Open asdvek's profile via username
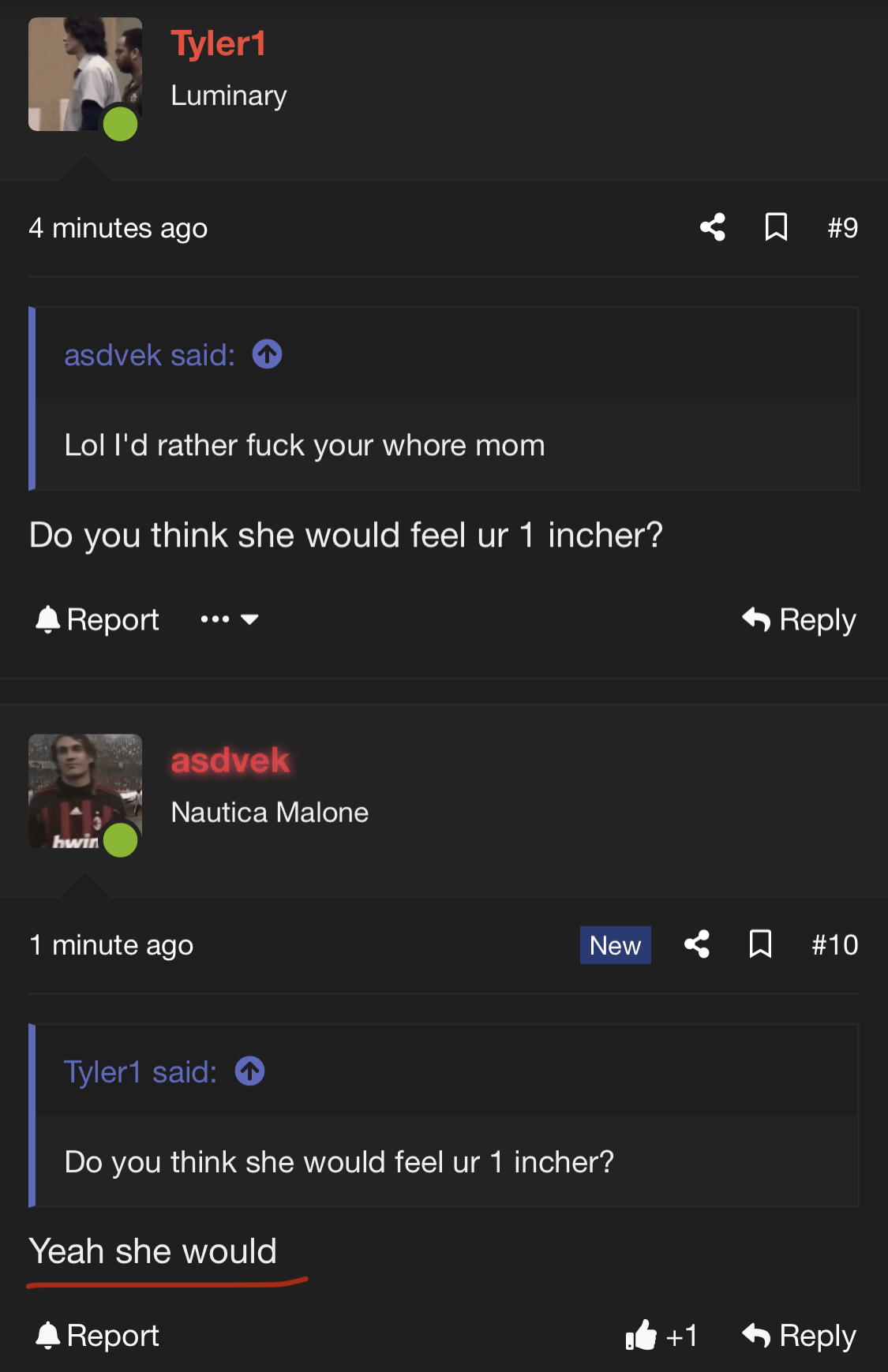Viewport: 888px width, 1372px height. [x=230, y=761]
